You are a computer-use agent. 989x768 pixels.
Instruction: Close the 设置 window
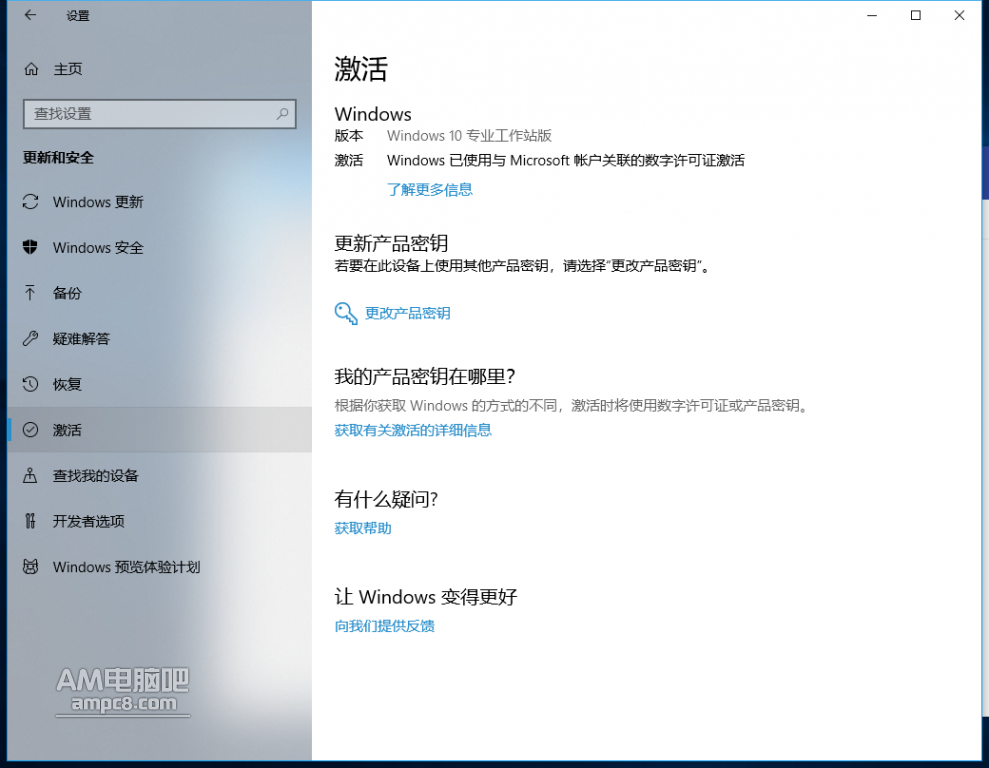[x=959, y=16]
